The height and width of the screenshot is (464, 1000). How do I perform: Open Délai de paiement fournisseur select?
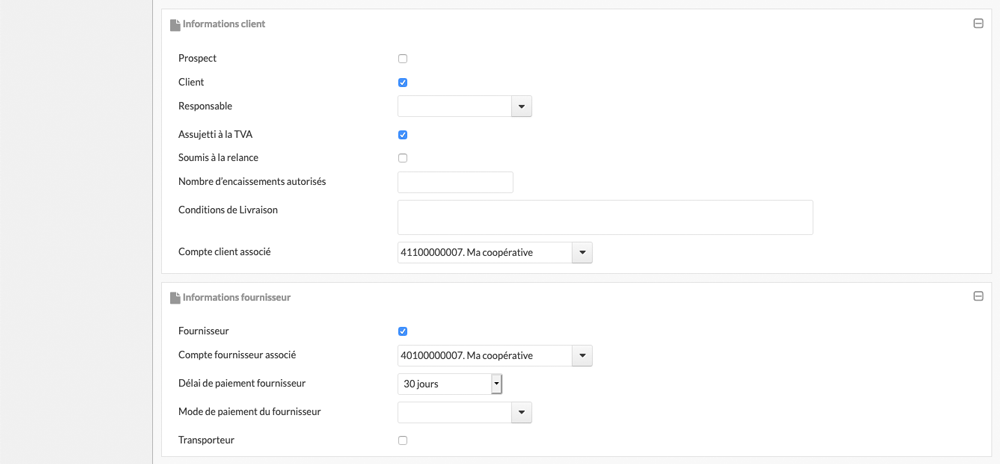coord(450,384)
